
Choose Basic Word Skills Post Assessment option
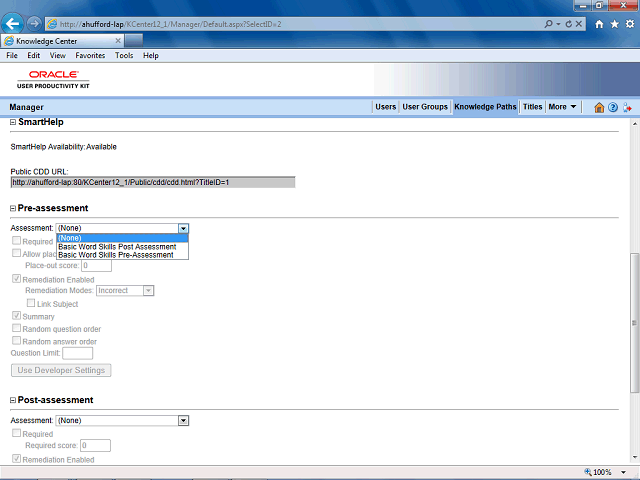tap(122, 247)
